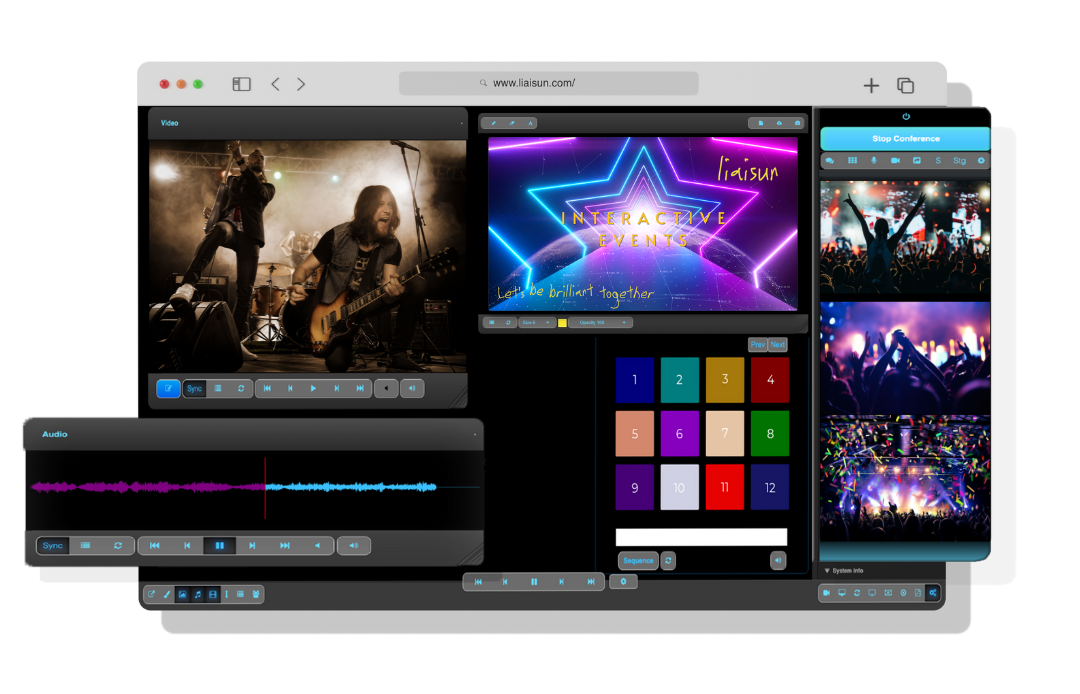Image resolution: width=1080 pixels, height=694 pixels.
Task: Go to previous track in Audio panel
Action: tap(187, 545)
